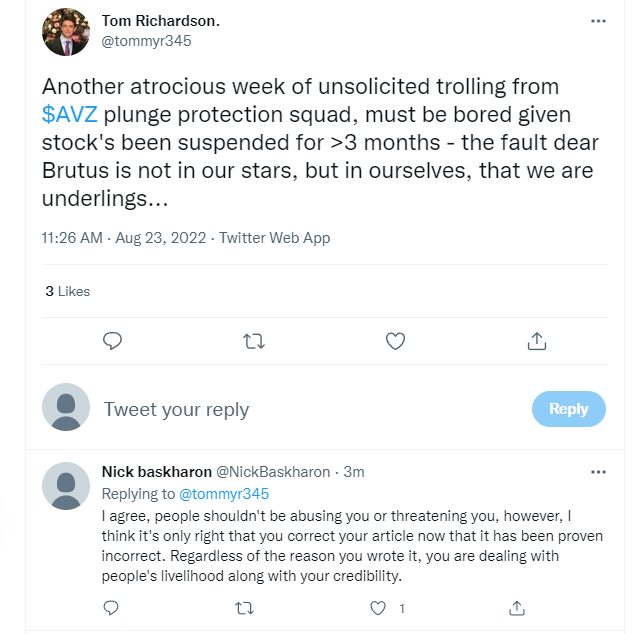Image resolution: width=644 pixels, height=634 pixels.
Task: Retweet Tom Richardson's main tweet
Action: click(x=254, y=341)
